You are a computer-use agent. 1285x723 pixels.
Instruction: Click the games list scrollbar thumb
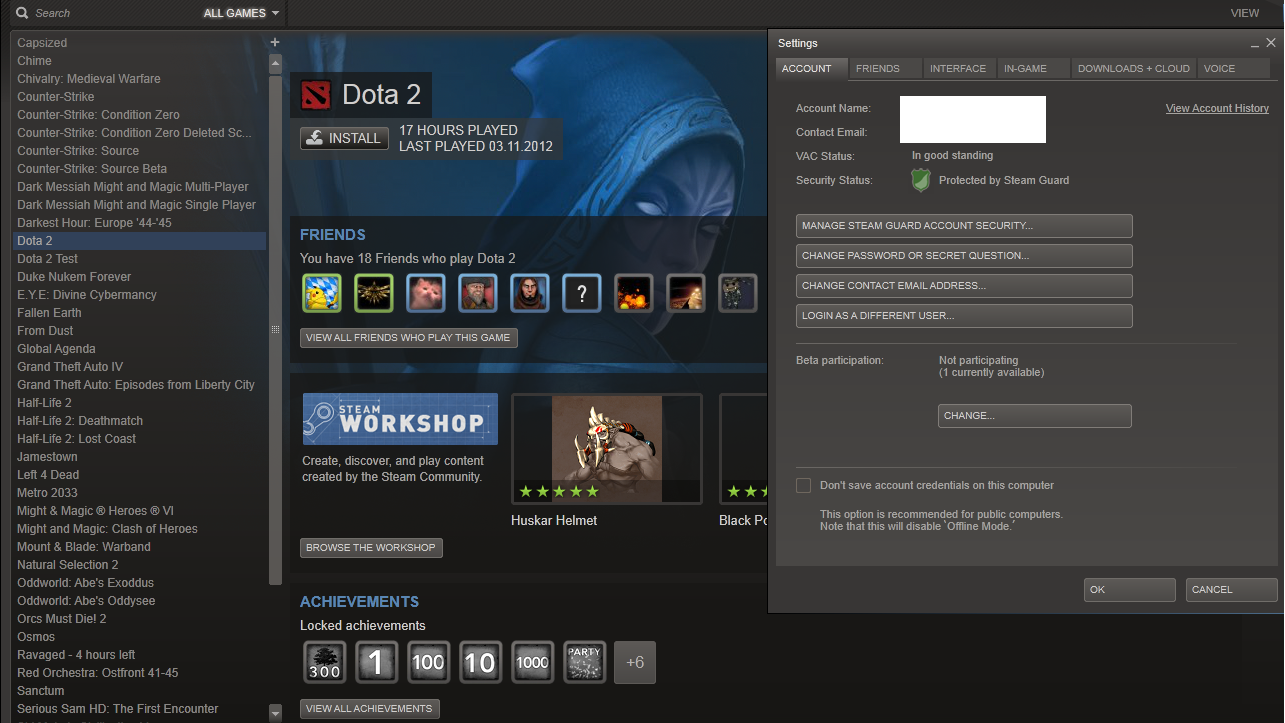pyautogui.click(x=275, y=329)
